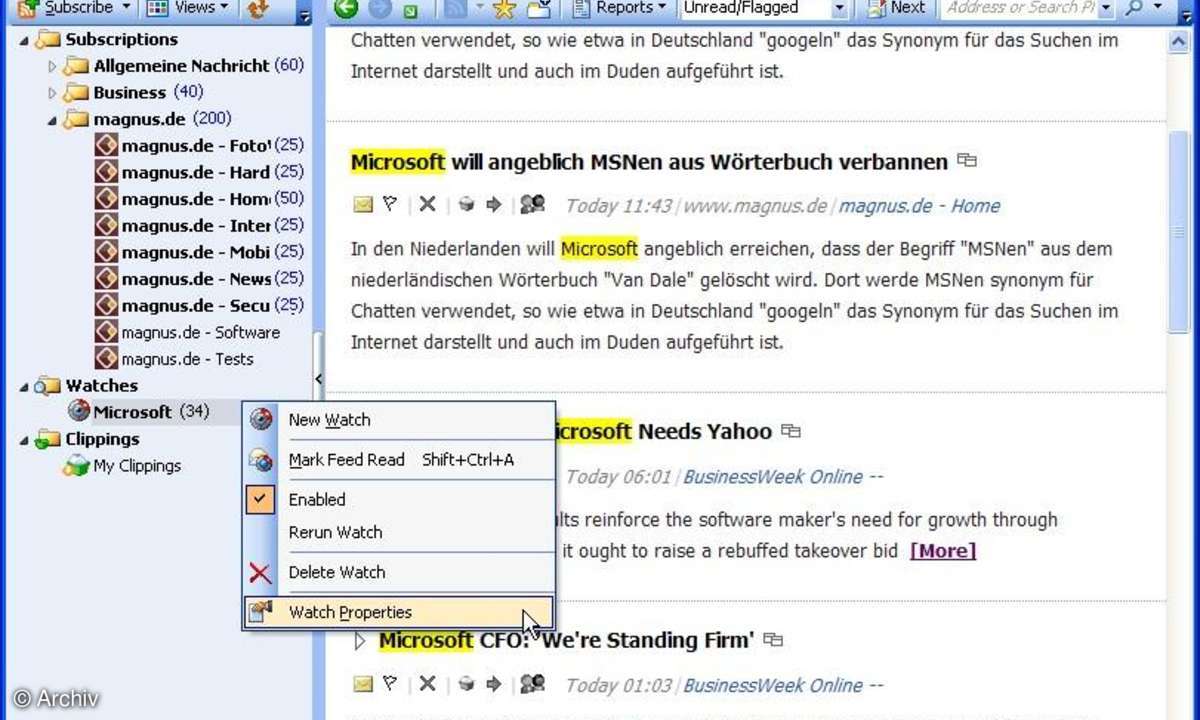Viewport: 1200px width, 720px height.
Task: Expand the Allgemeine Nachricht folder
Action: click(53, 66)
